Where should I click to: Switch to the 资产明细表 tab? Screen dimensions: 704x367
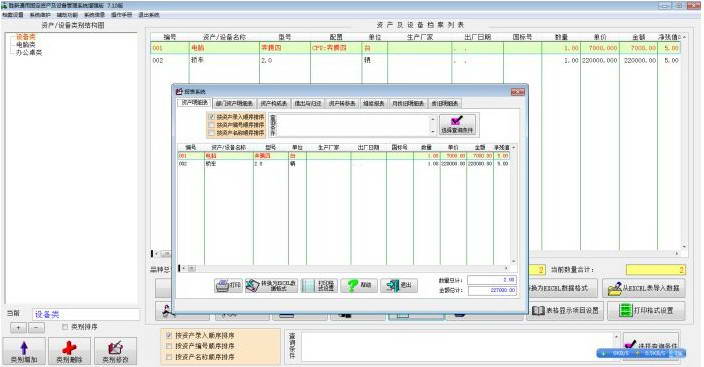194,103
